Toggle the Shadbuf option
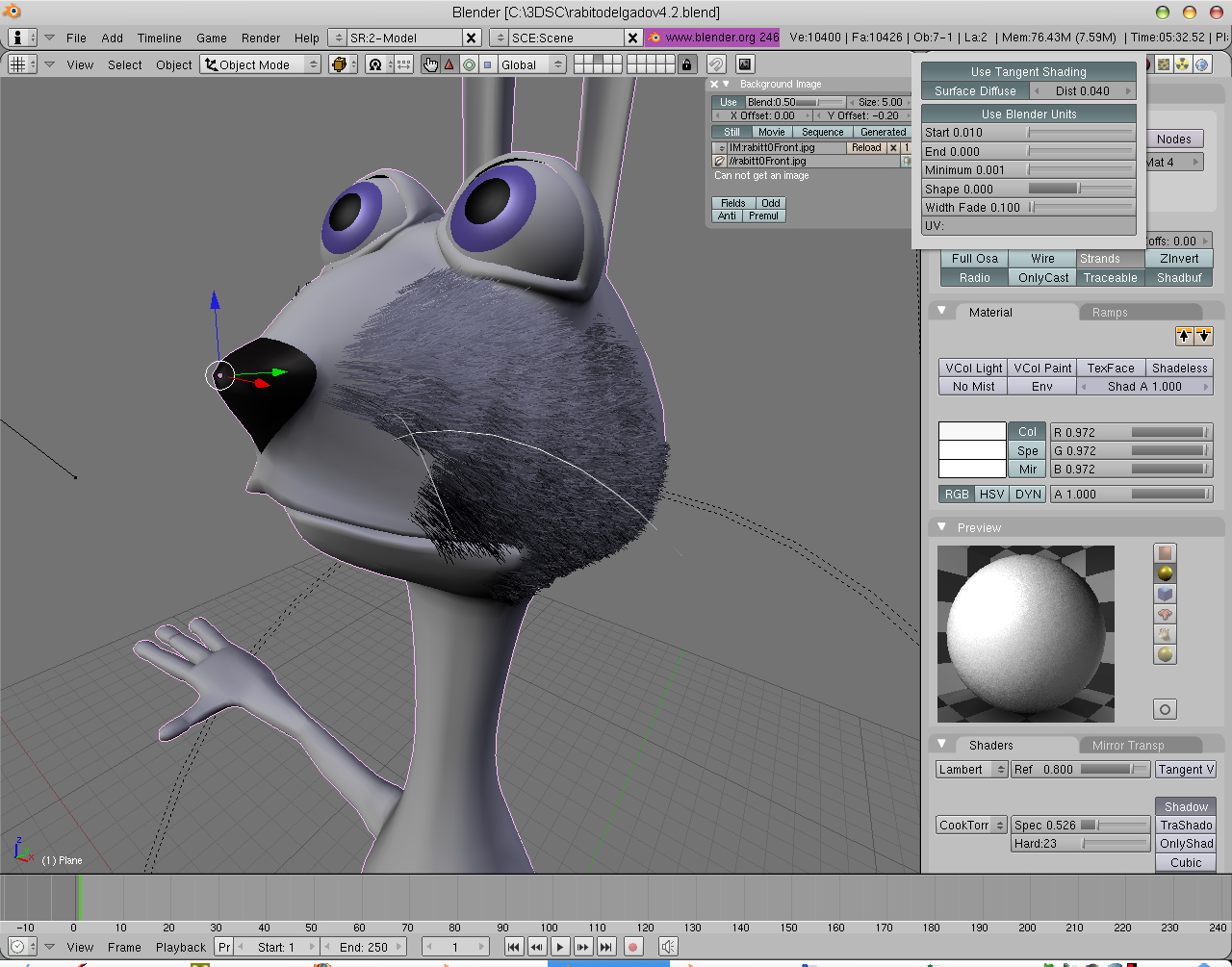The image size is (1232, 967). (x=1179, y=278)
